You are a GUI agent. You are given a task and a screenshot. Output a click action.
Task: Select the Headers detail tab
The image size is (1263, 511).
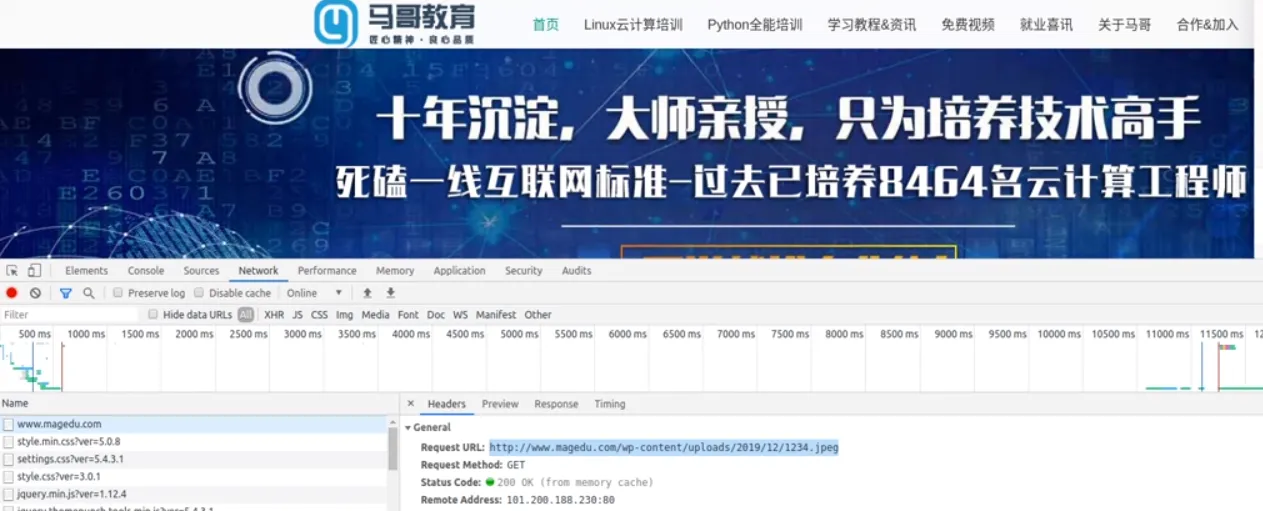tap(447, 404)
